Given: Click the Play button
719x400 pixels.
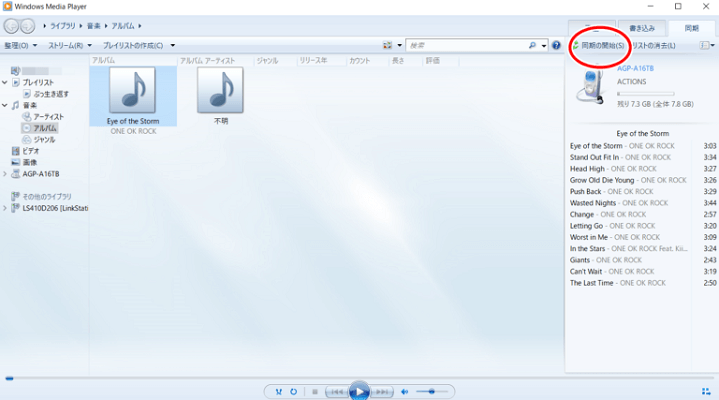Looking at the screenshot, I should [359, 391].
